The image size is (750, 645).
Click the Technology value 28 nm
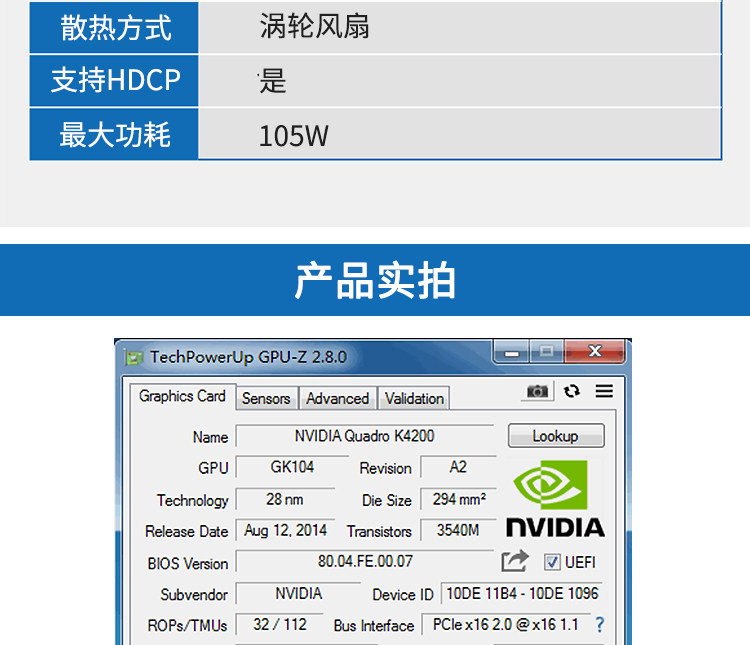[285, 500]
